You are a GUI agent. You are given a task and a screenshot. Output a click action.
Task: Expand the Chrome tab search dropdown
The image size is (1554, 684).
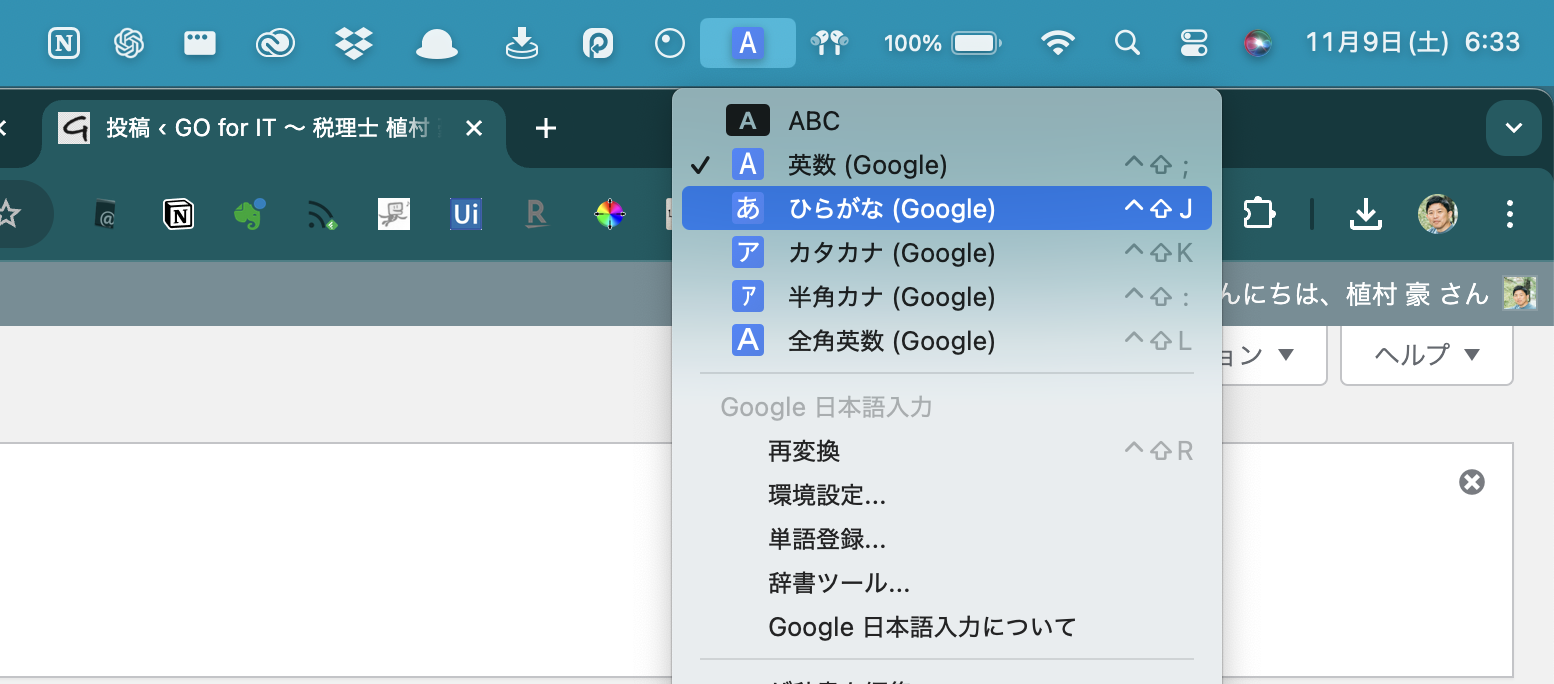pos(1513,128)
